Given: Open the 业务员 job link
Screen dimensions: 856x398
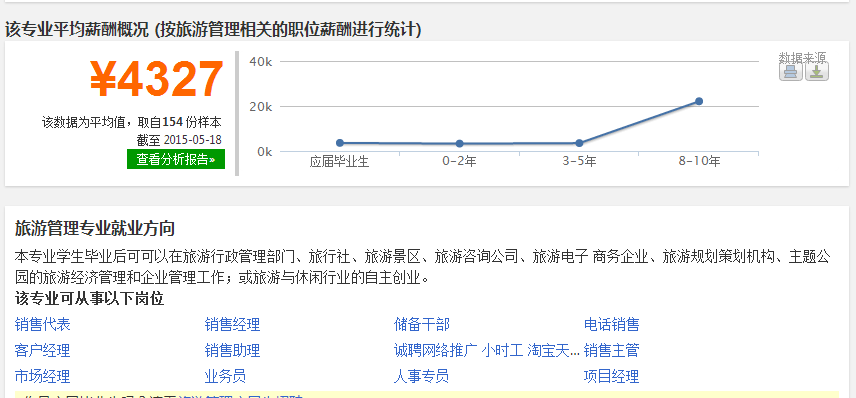Looking at the screenshot, I should tap(225, 376).
